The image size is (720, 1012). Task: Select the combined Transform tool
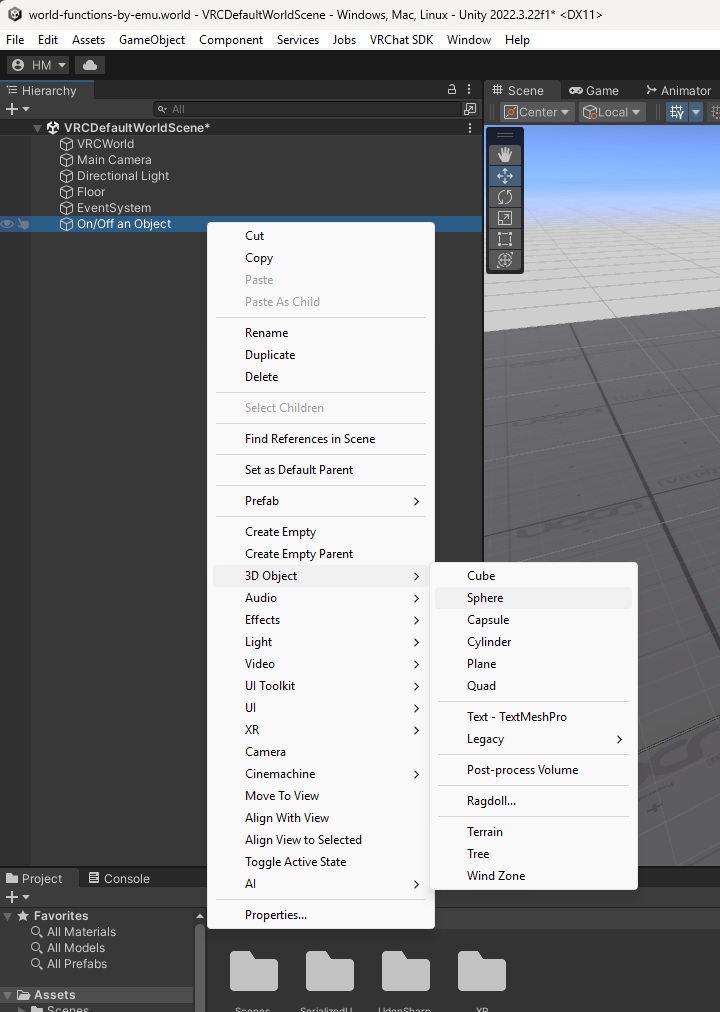tap(505, 259)
